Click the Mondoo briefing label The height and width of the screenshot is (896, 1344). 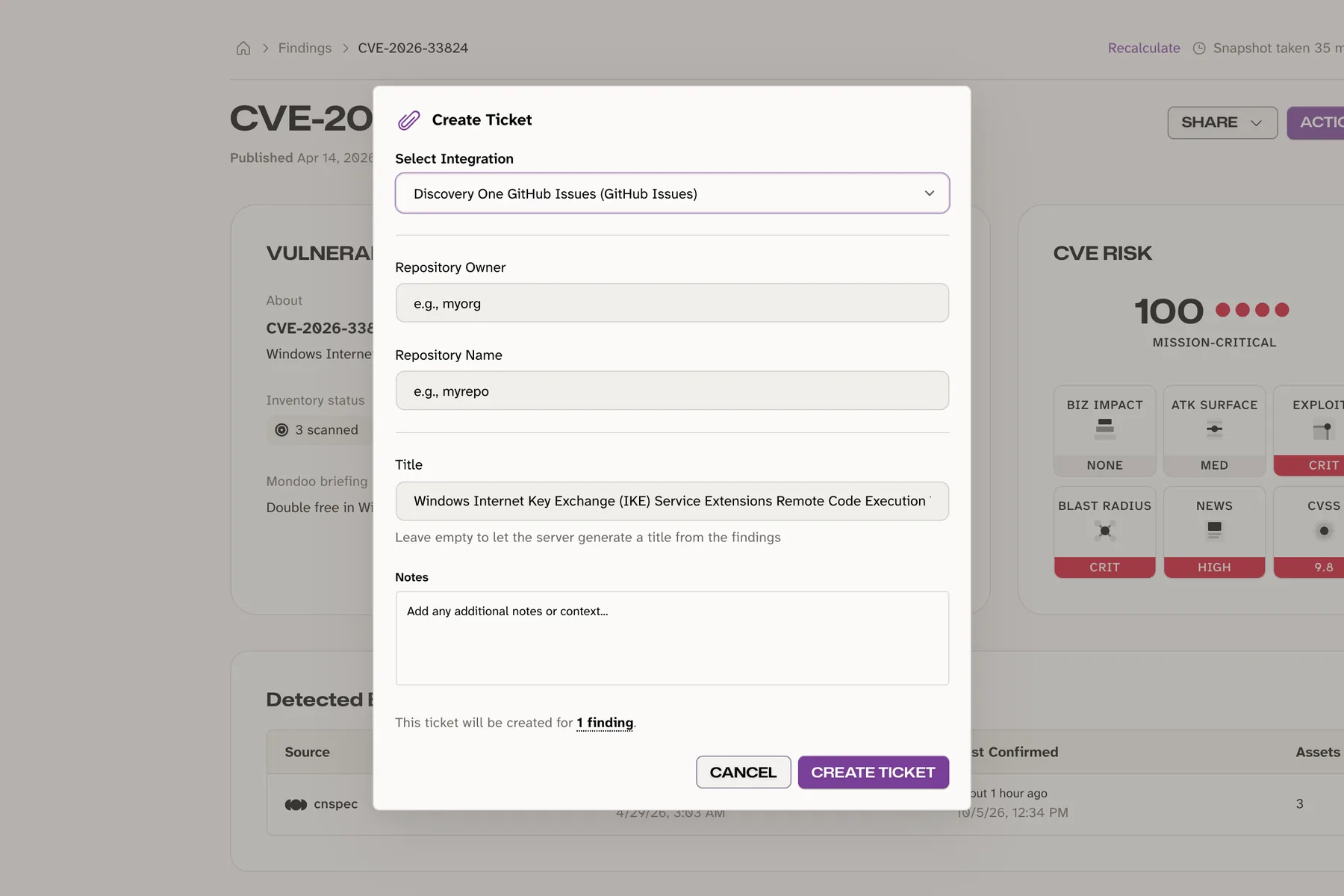[317, 482]
